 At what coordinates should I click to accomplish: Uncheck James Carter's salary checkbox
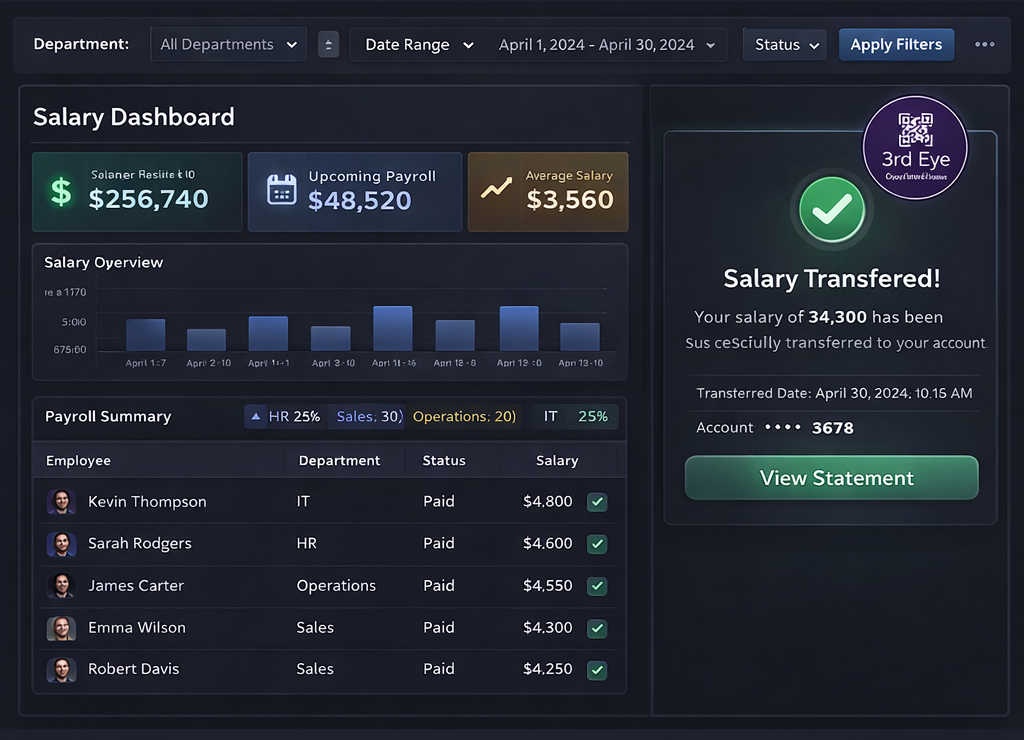(x=597, y=586)
